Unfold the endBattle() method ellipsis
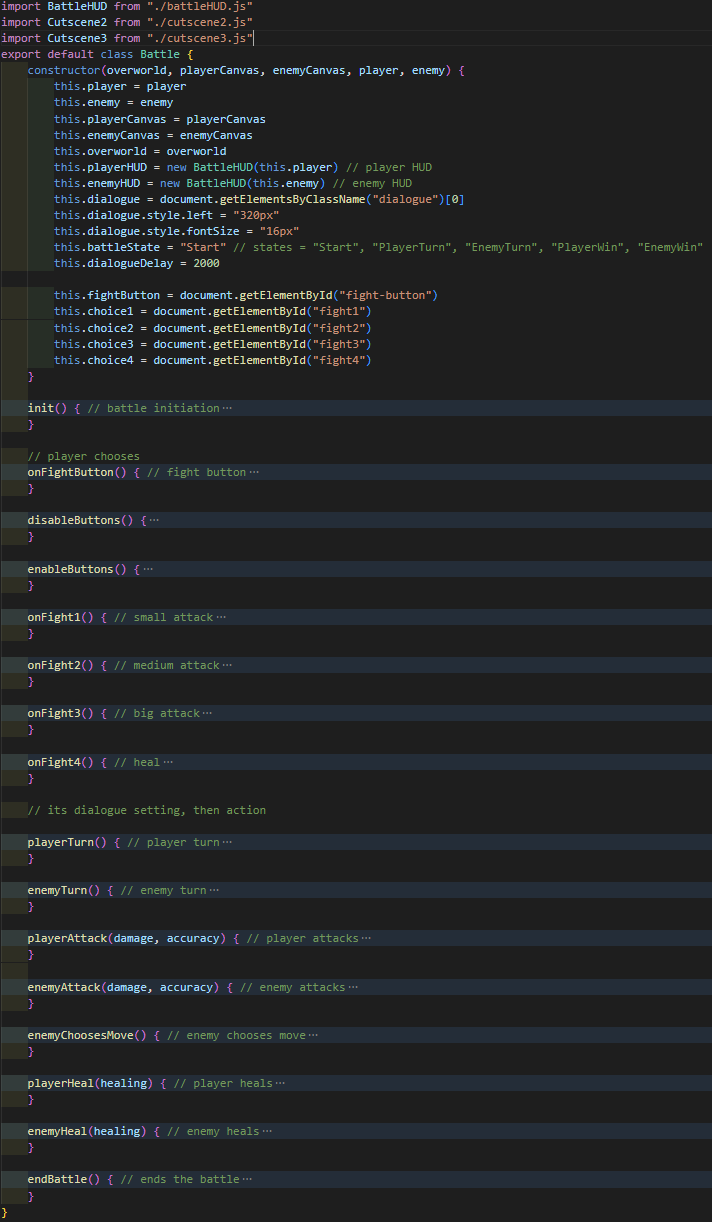Image resolution: width=712 pixels, height=1222 pixels. point(247,1179)
